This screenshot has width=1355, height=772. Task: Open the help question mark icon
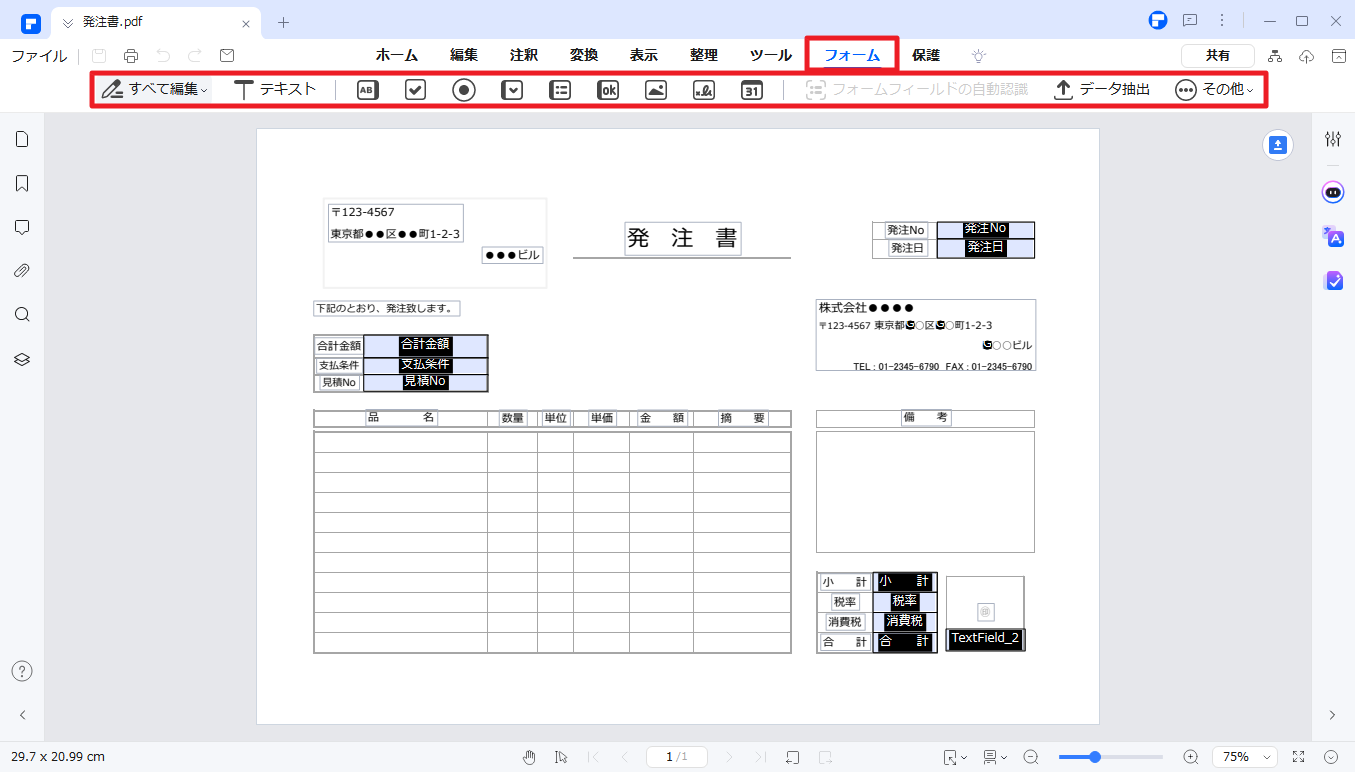(22, 671)
